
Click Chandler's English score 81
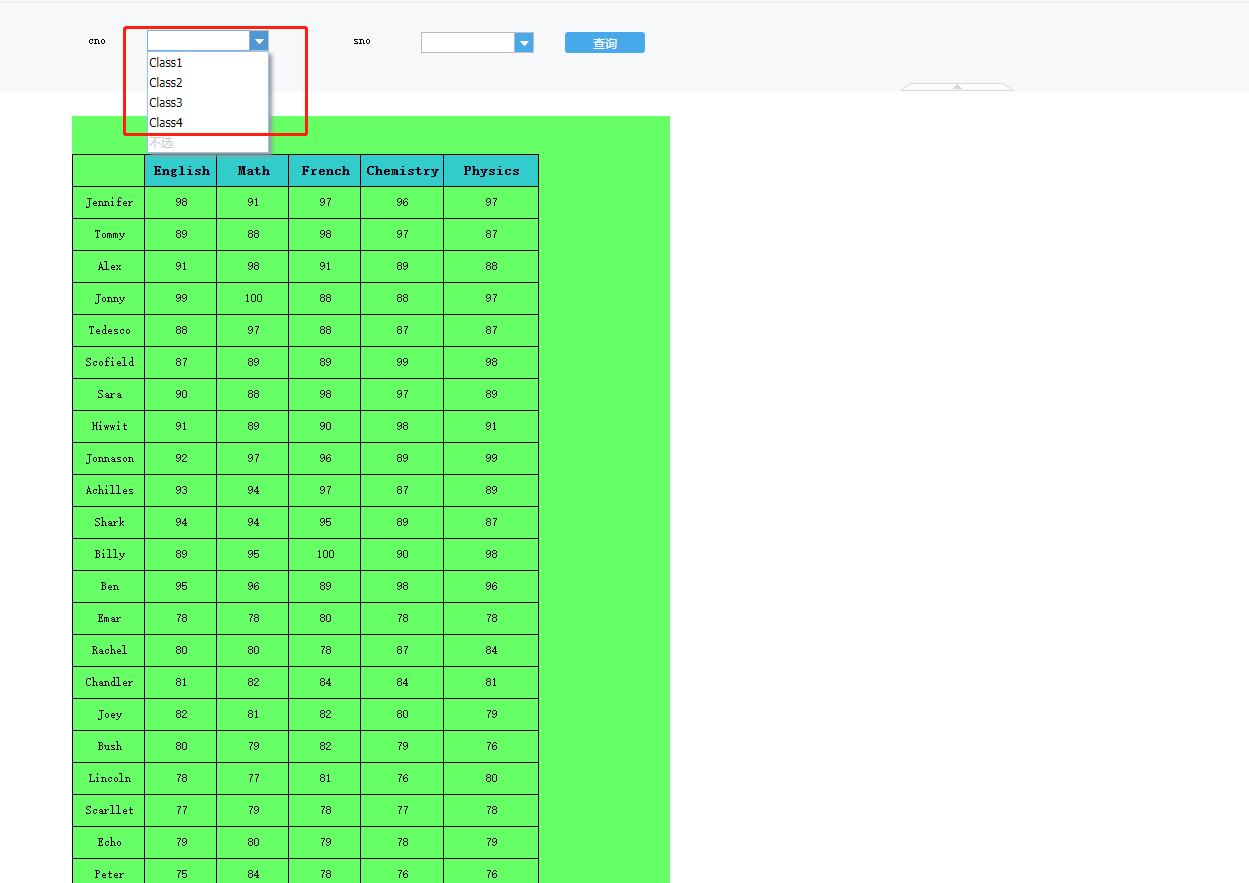pos(181,682)
